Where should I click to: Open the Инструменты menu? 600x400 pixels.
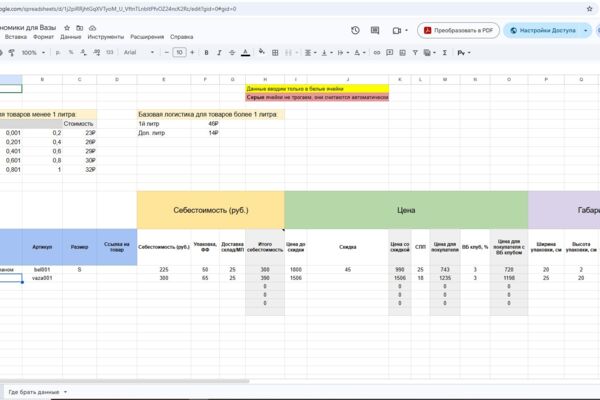(106, 37)
